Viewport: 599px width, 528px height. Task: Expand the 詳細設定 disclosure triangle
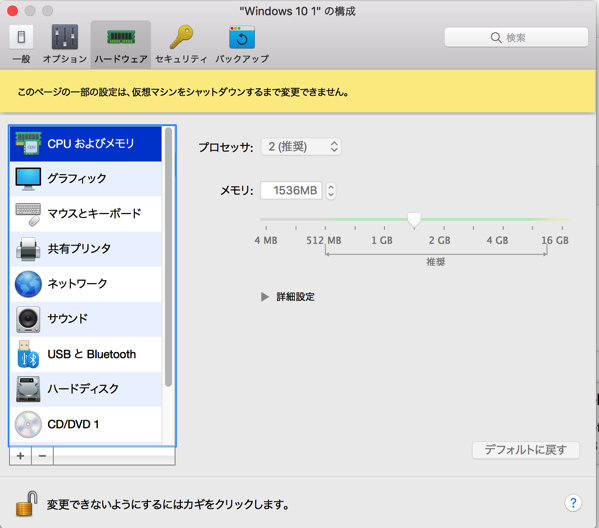(265, 297)
